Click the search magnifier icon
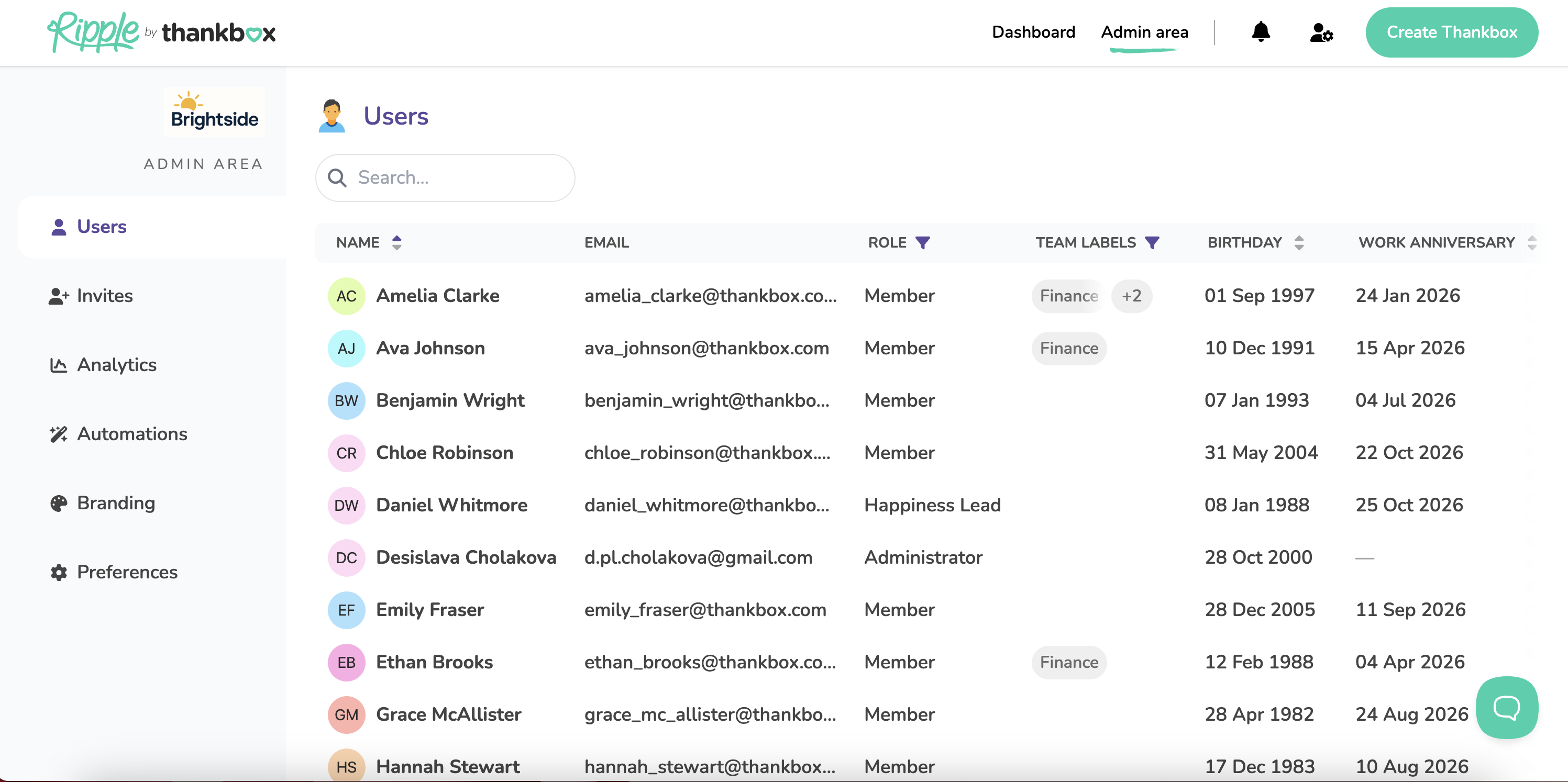The width and height of the screenshot is (1568, 782). (337, 177)
